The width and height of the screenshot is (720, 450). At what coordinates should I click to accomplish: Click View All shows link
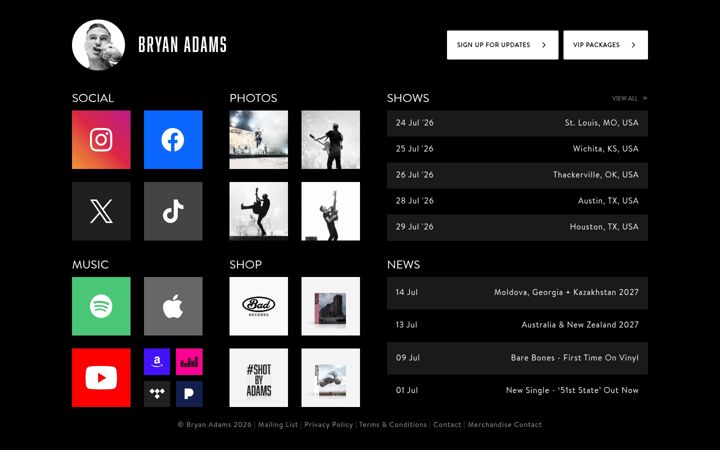tap(630, 98)
